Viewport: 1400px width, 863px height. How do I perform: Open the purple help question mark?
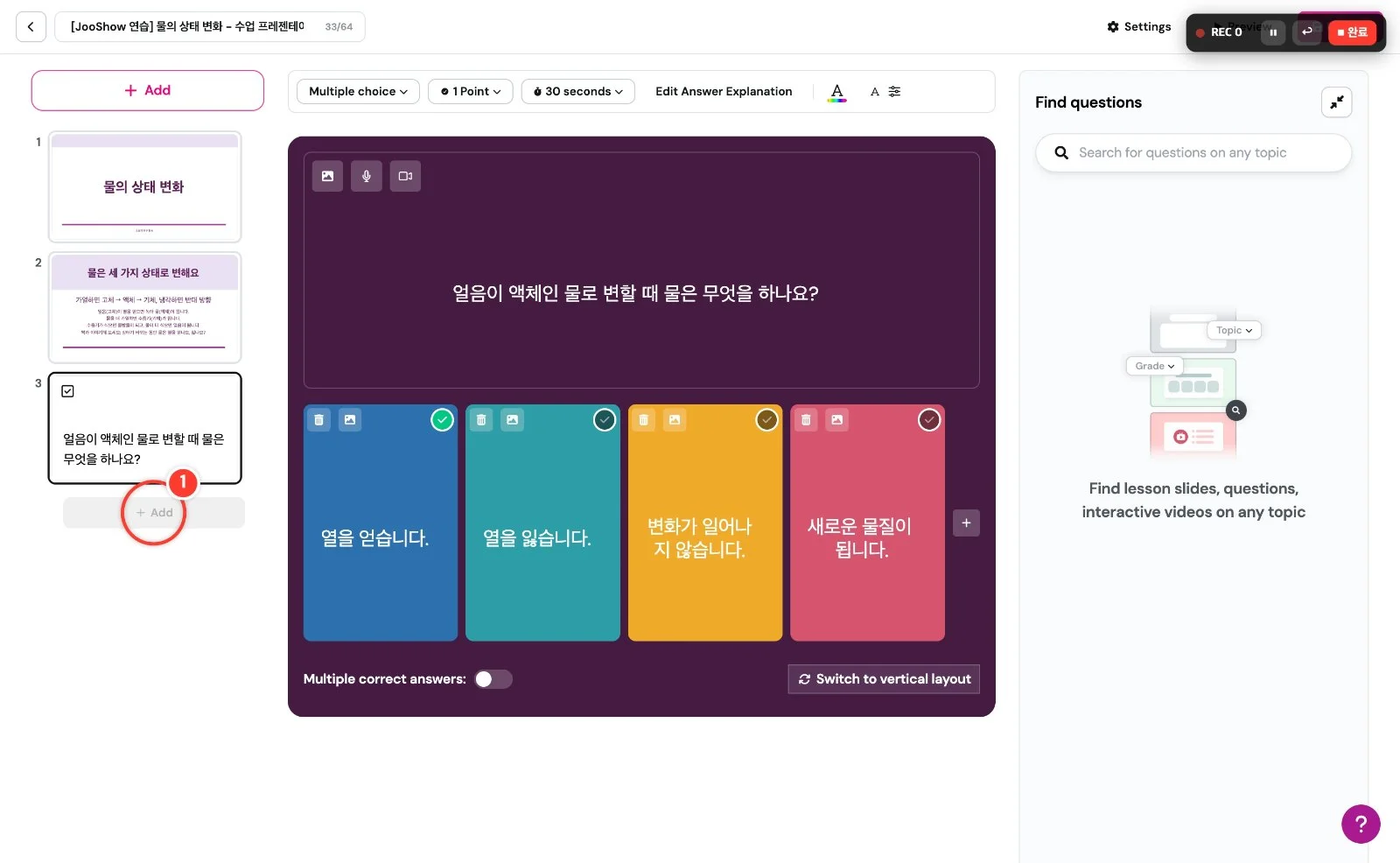tap(1361, 824)
